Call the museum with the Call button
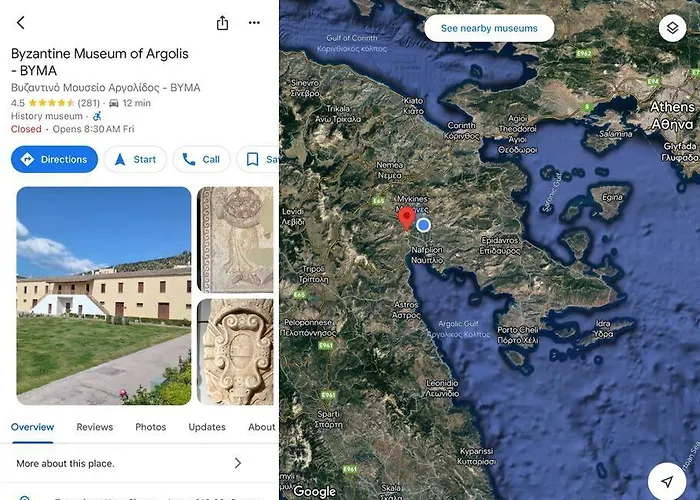This screenshot has height=500, width=700. click(201, 159)
